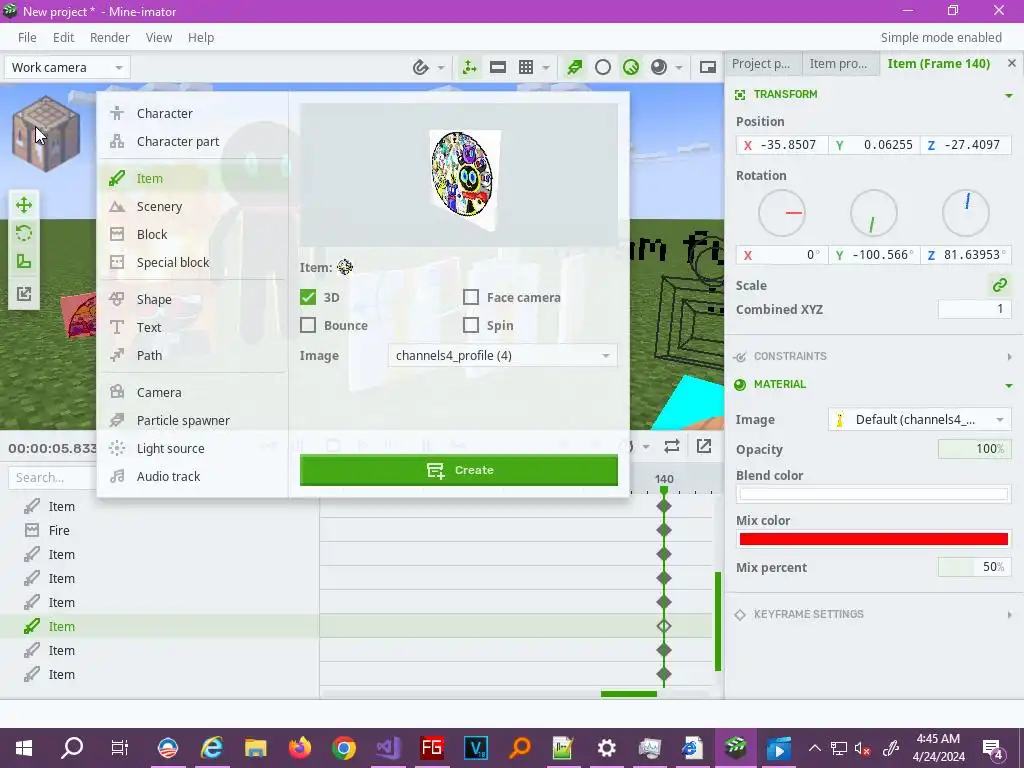
Task: Select the move (position) tool in viewport
Action: tap(24, 205)
